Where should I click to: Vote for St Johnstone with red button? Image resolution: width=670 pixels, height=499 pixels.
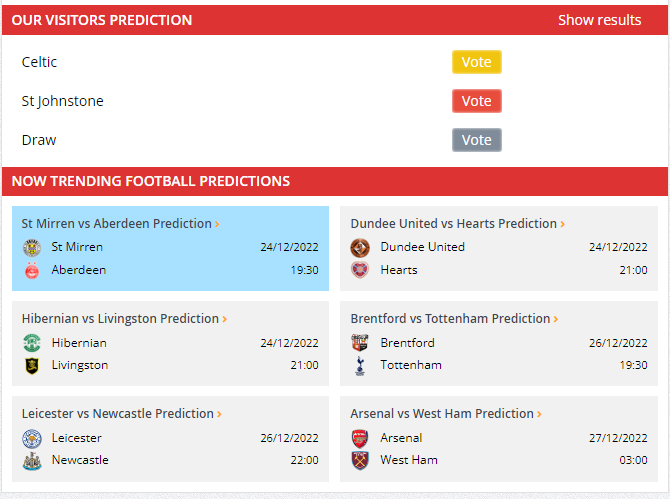(x=476, y=101)
